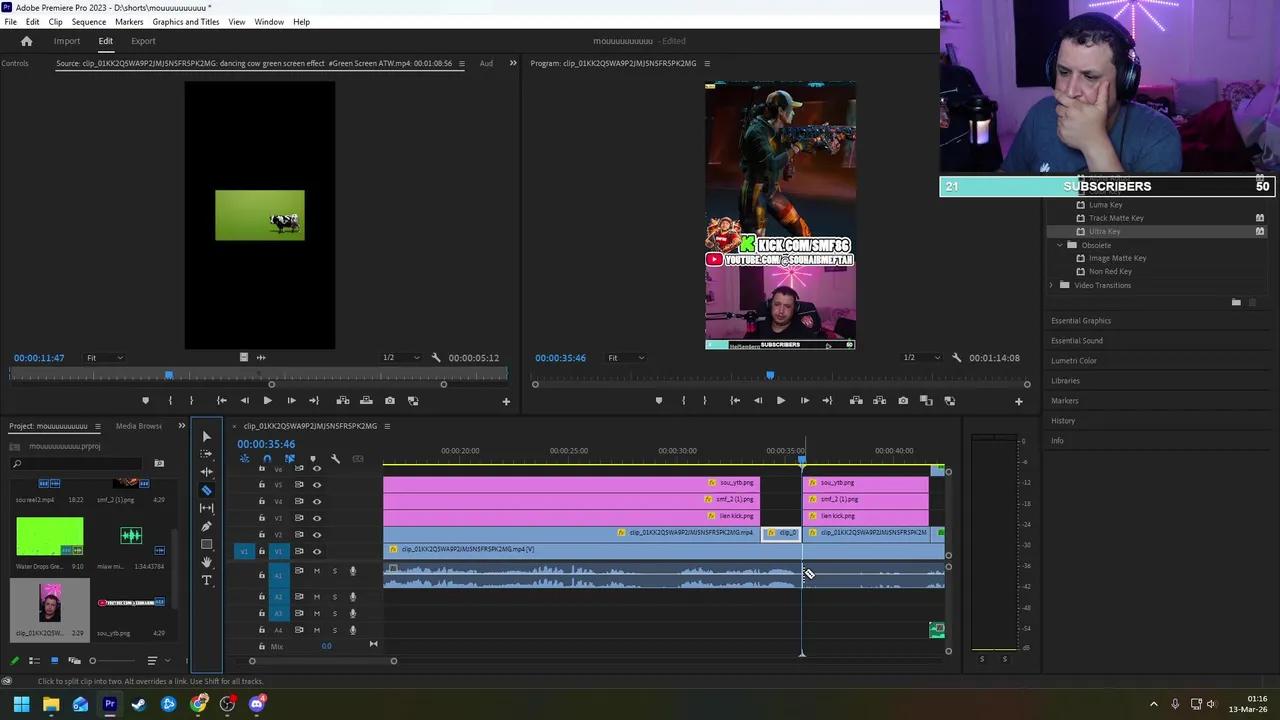
Task: Mute audio track A1
Action: pos(317,571)
